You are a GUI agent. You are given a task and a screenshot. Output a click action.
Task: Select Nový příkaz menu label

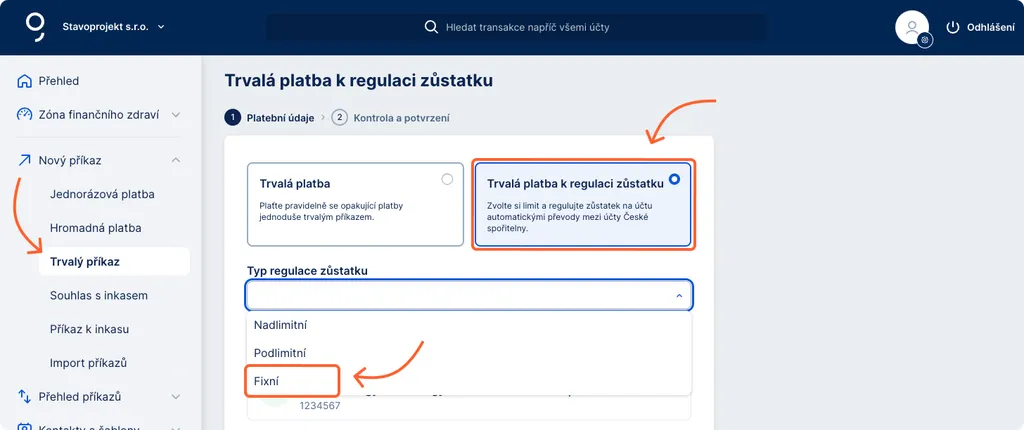[x=70, y=160]
